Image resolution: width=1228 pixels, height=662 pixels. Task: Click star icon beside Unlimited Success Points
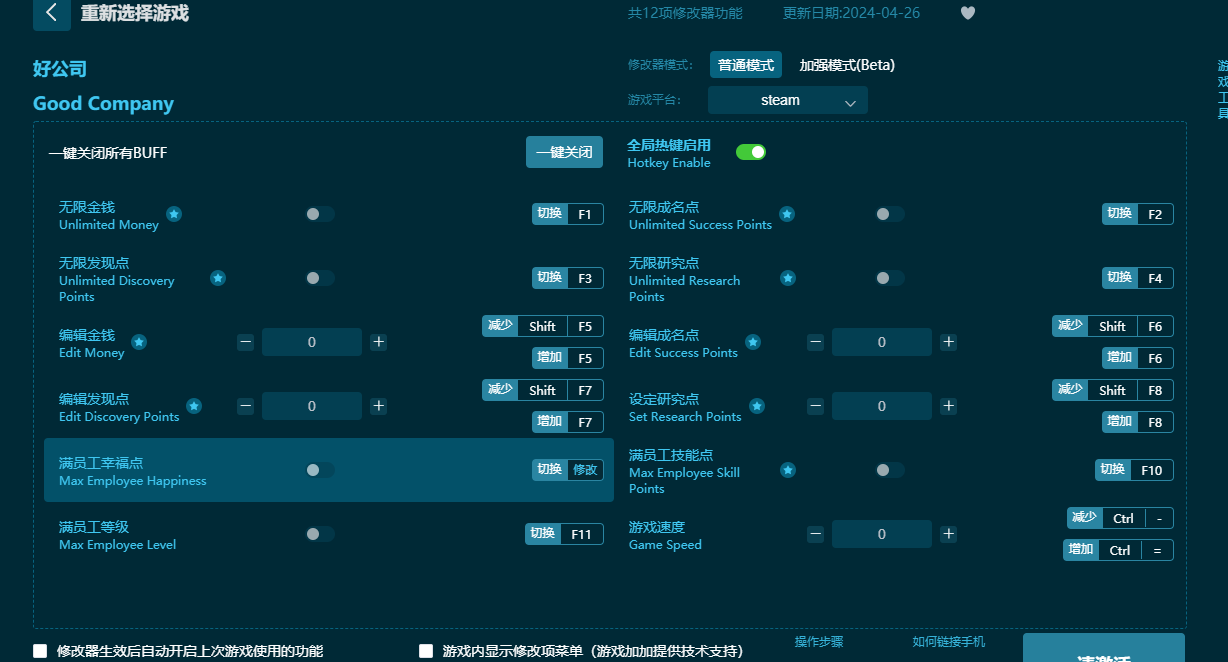(x=787, y=214)
